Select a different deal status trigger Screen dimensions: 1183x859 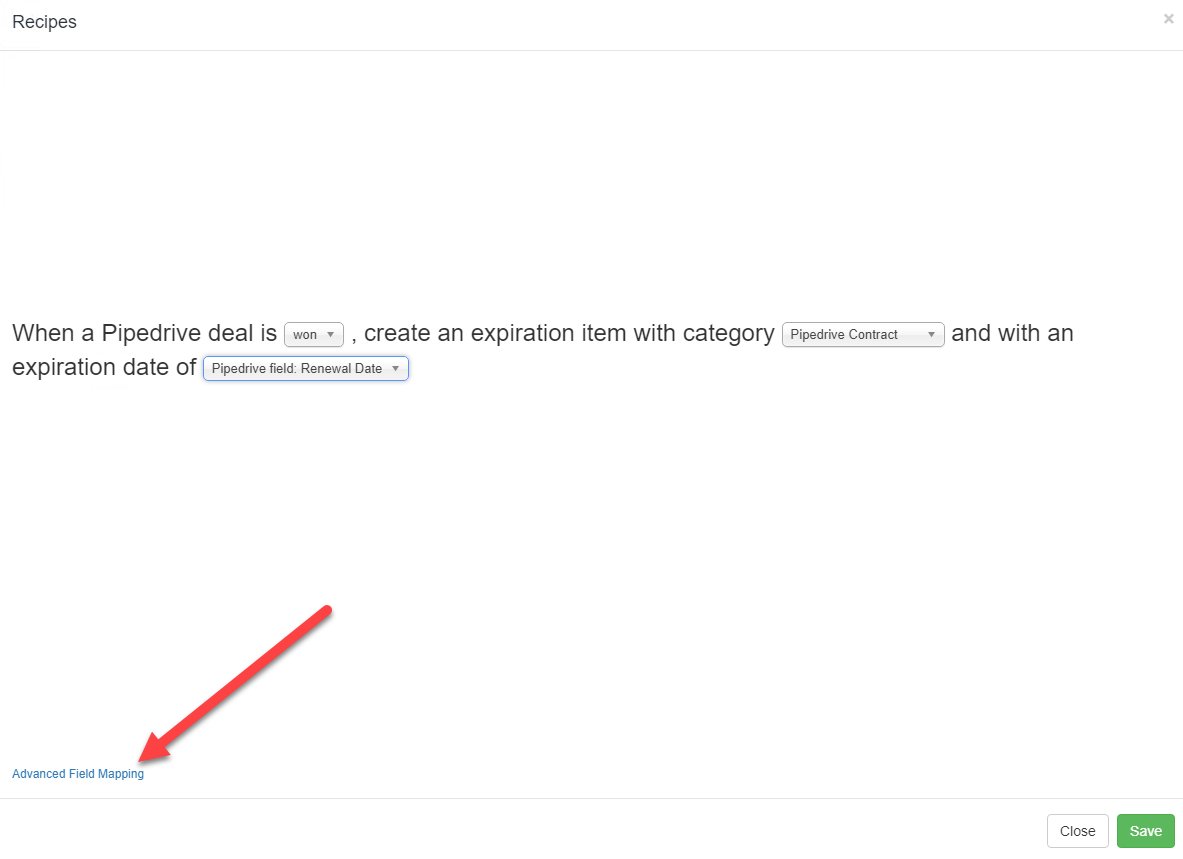click(314, 334)
